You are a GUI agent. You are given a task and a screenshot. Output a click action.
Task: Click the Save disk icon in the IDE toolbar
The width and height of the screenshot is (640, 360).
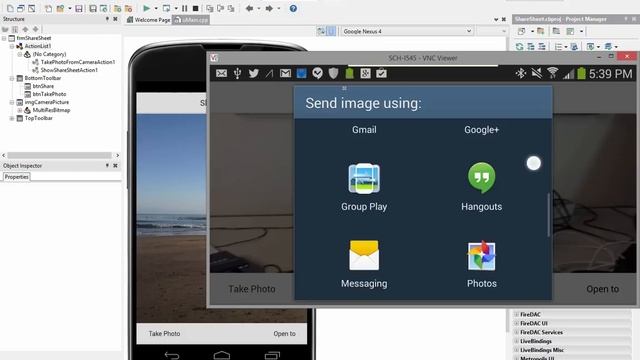79,9
